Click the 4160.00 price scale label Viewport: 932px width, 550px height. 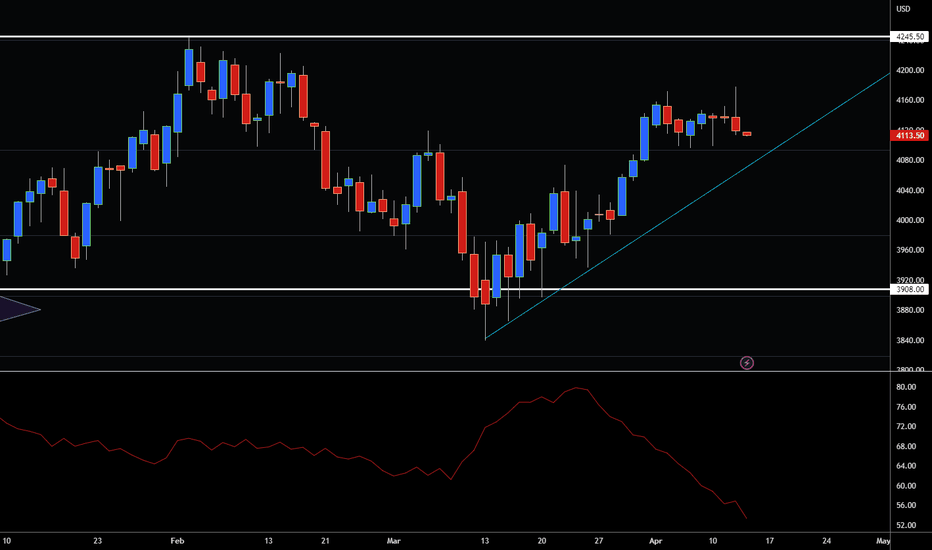click(910, 100)
